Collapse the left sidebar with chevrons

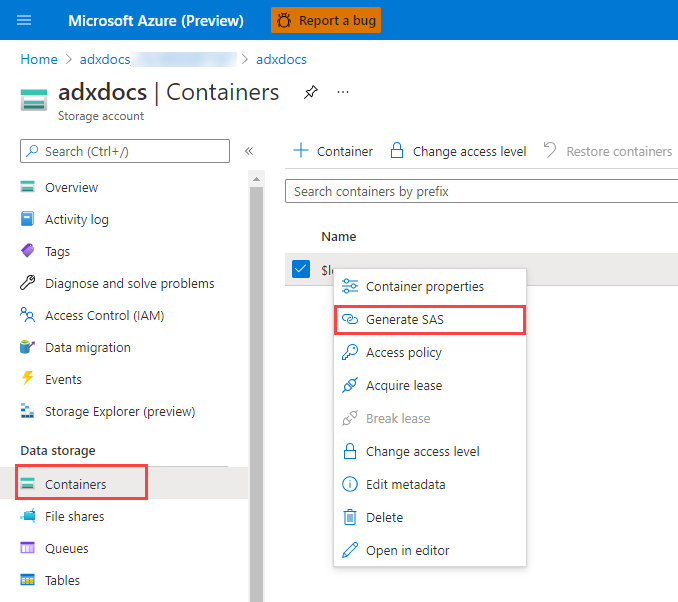(249, 151)
